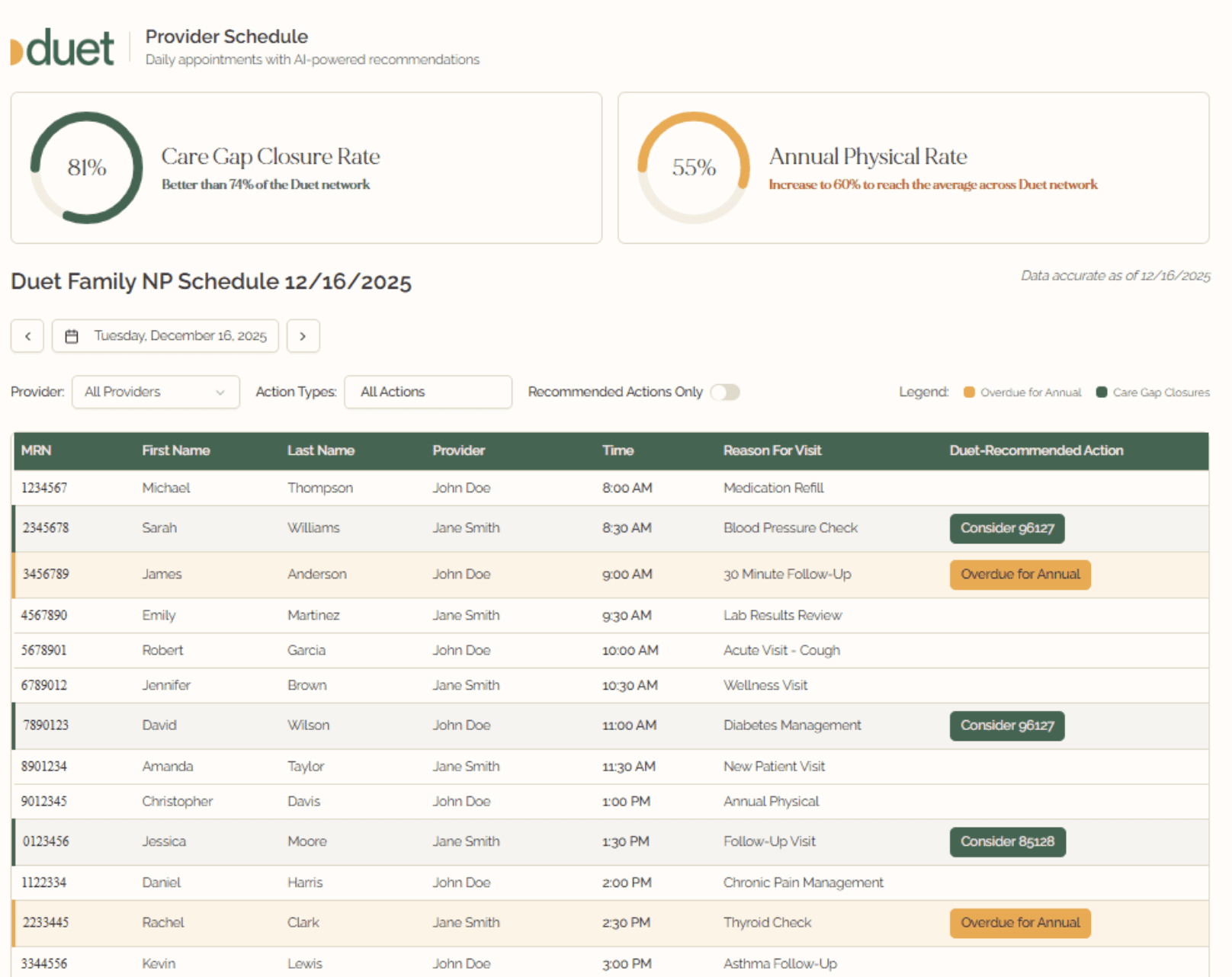Open the Tuesday, December 16, 2025 date picker
This screenshot has height=977, width=1232.
pyautogui.click(x=165, y=336)
